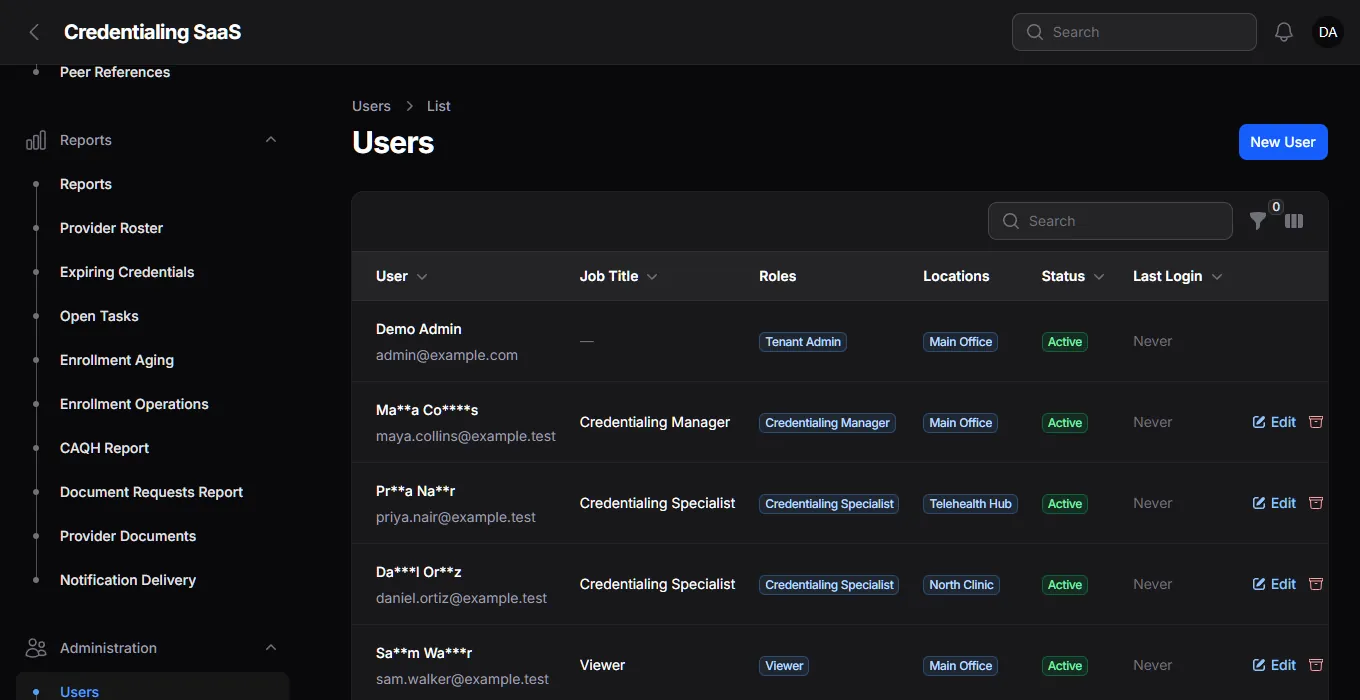Edit the maya.collins@example.test user
The width and height of the screenshot is (1360, 700).
pyautogui.click(x=1274, y=422)
